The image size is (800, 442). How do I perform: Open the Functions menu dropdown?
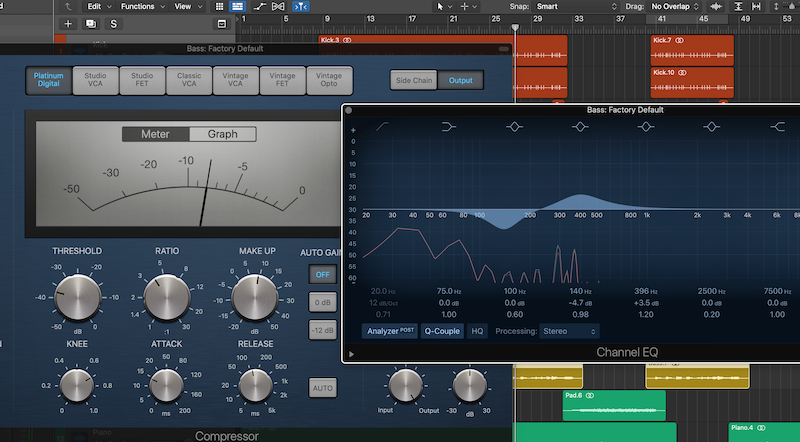(x=143, y=7)
